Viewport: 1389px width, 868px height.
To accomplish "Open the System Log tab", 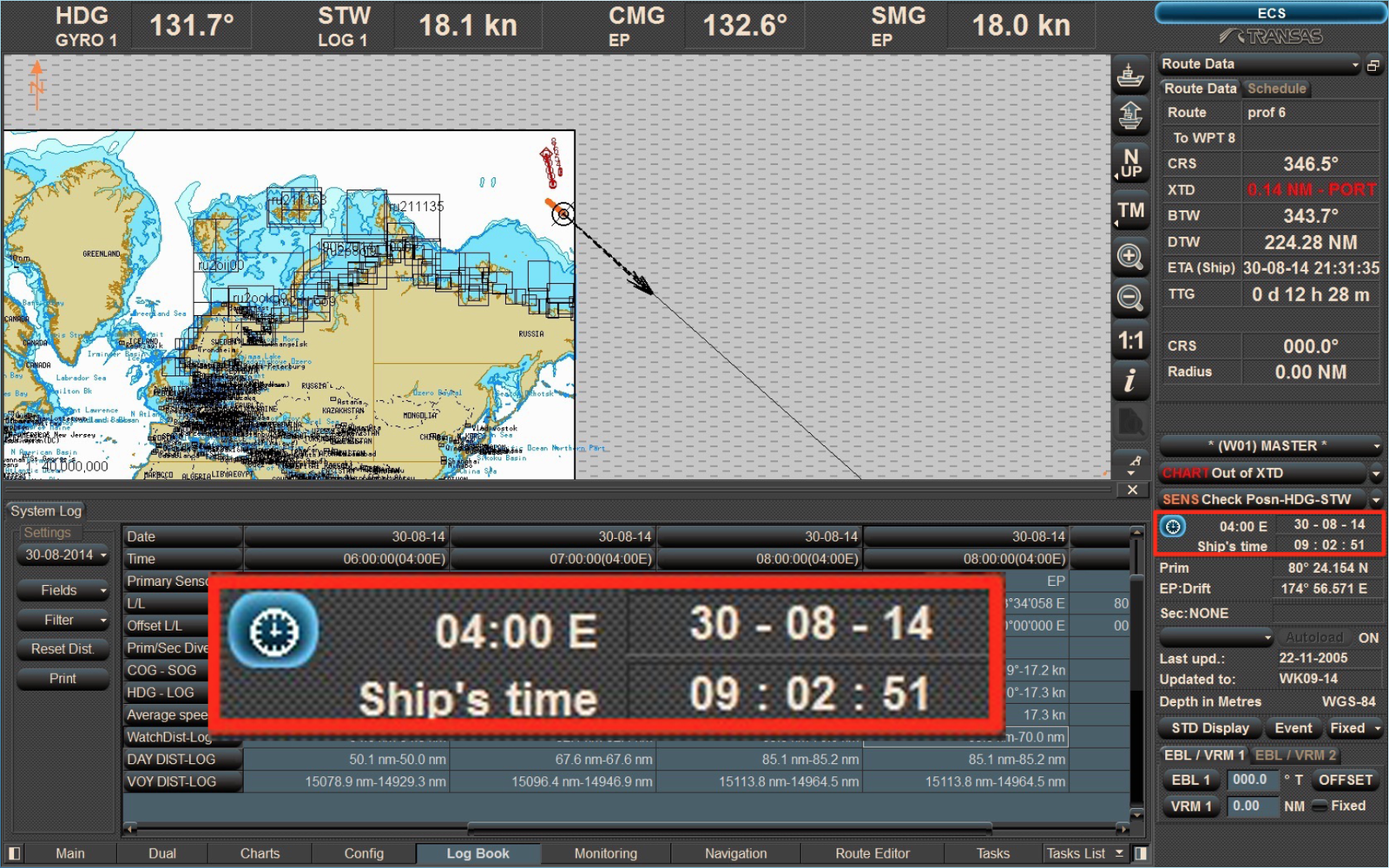I will click(x=46, y=511).
